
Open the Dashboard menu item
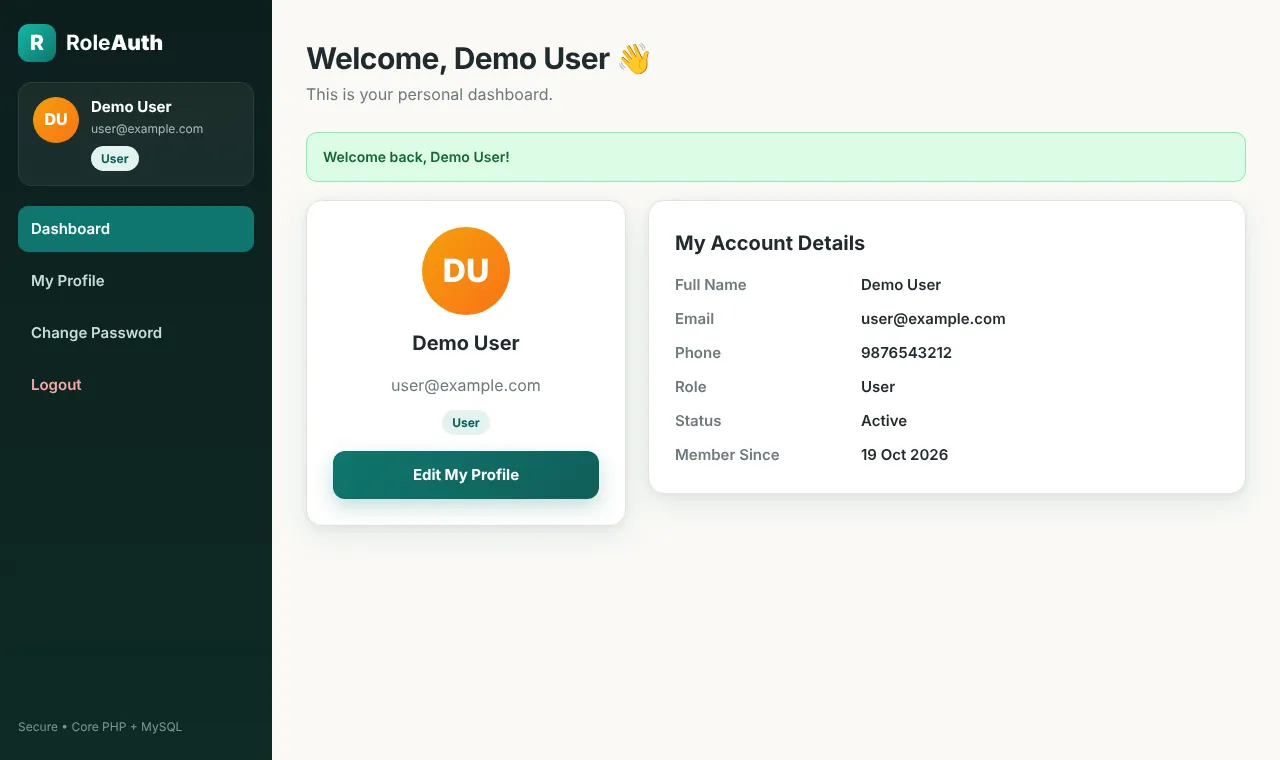tap(136, 229)
